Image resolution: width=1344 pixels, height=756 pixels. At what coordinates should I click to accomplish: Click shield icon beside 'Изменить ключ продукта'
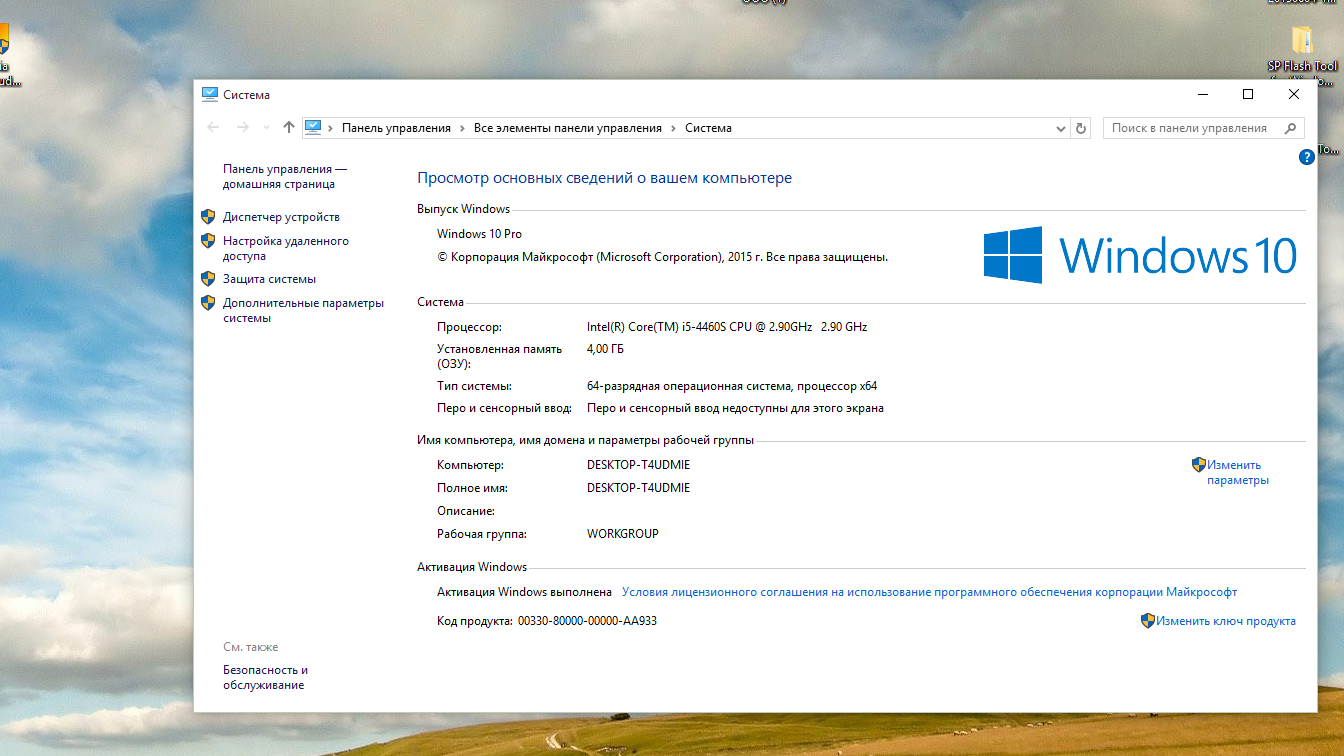[x=1148, y=620]
